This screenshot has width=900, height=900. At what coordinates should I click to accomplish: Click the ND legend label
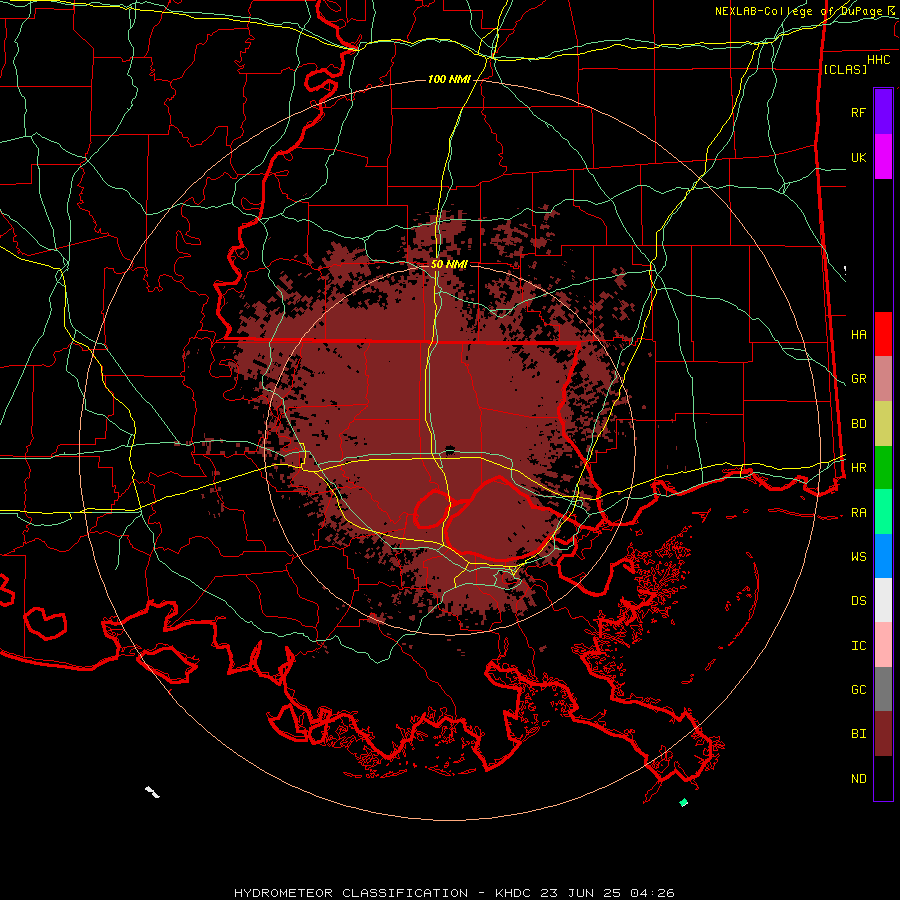pos(858,778)
